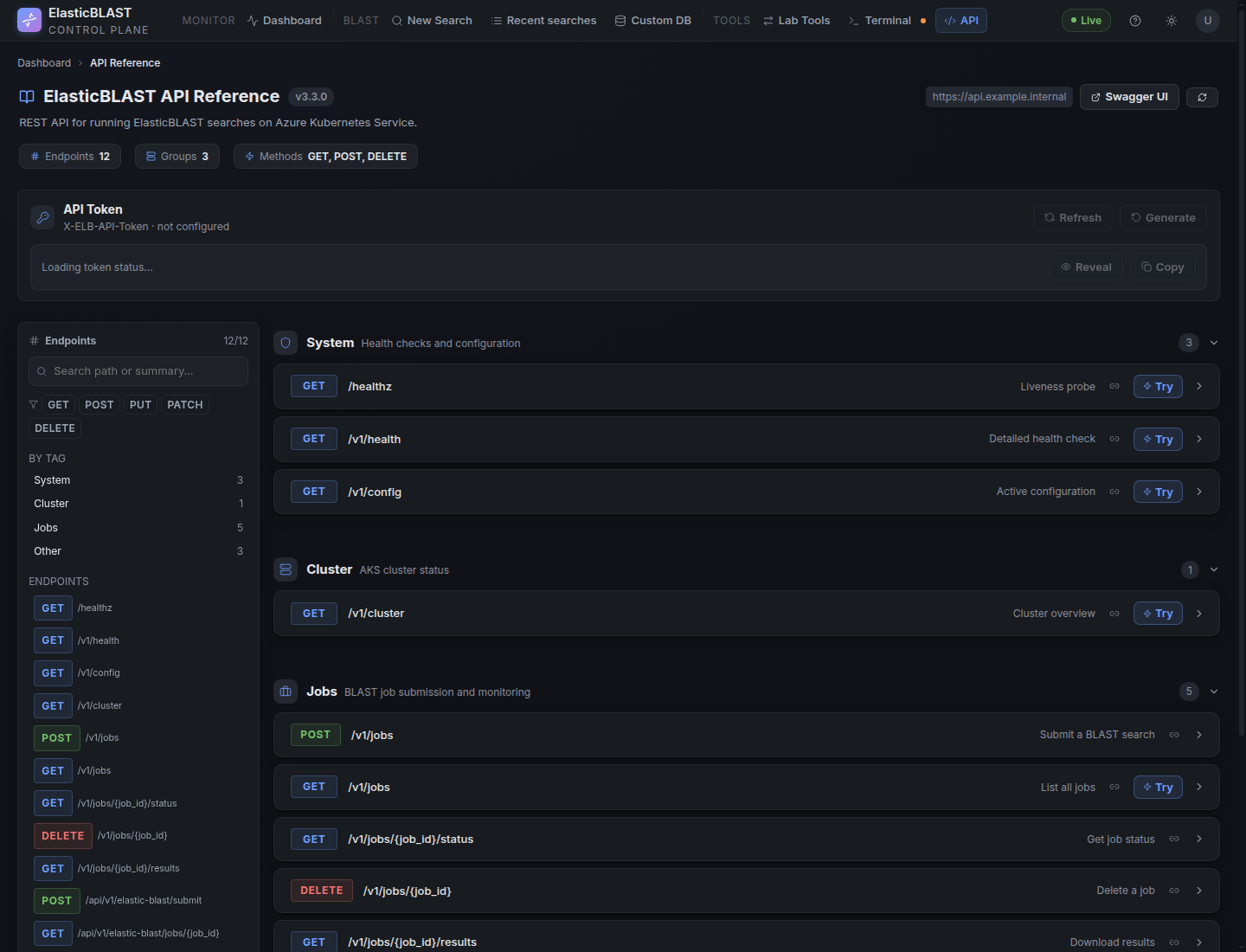Select POST /api/v1/elastic-blast/submit in sidebar

(x=138, y=901)
